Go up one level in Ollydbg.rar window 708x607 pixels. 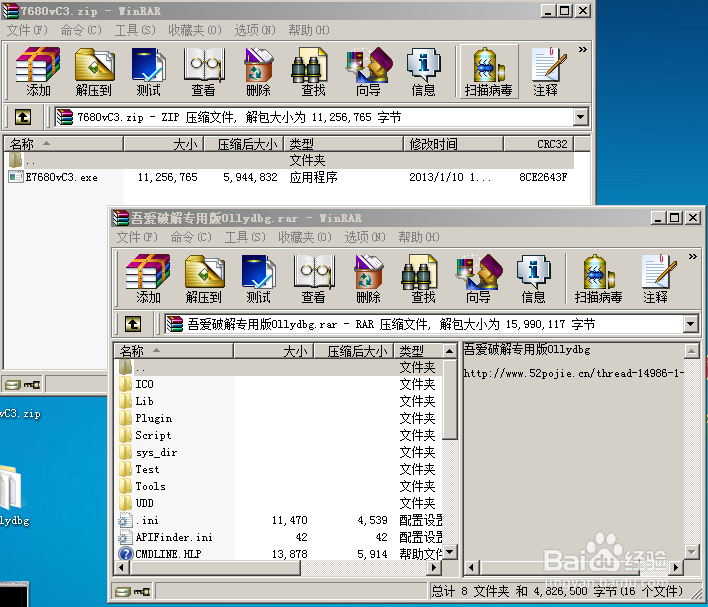[x=133, y=324]
